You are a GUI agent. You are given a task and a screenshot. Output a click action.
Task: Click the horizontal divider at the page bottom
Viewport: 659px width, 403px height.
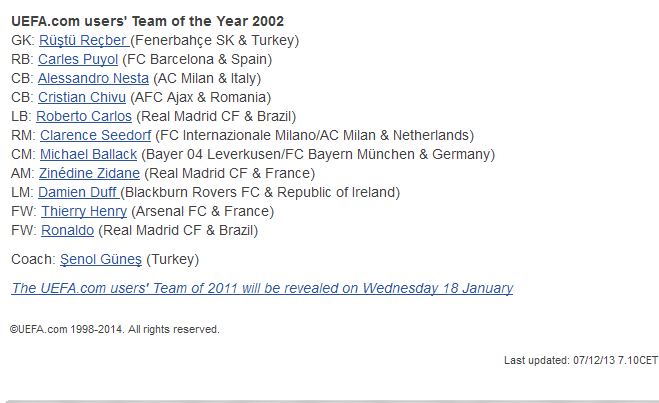(332, 401)
